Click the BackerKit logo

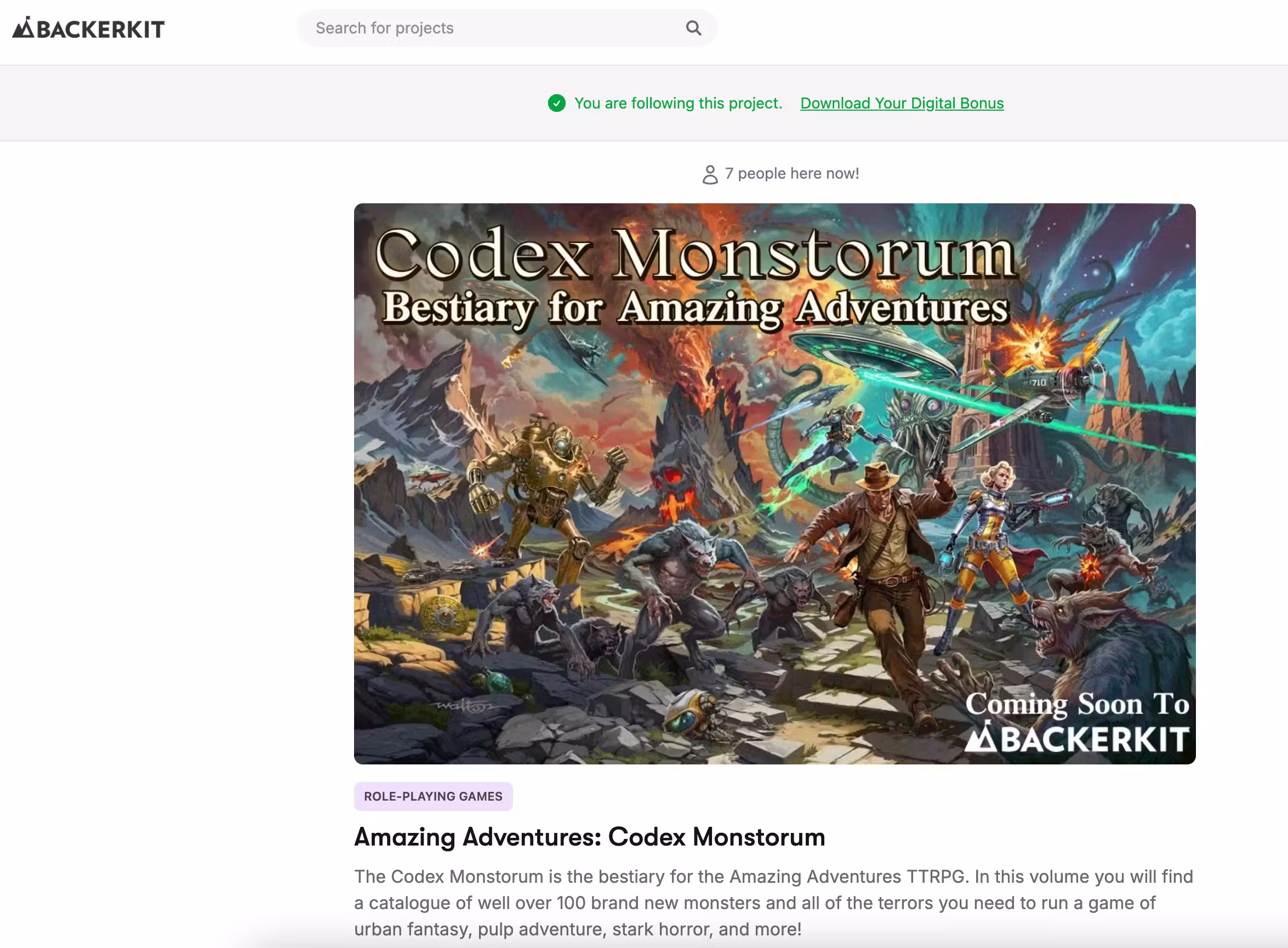coord(88,28)
